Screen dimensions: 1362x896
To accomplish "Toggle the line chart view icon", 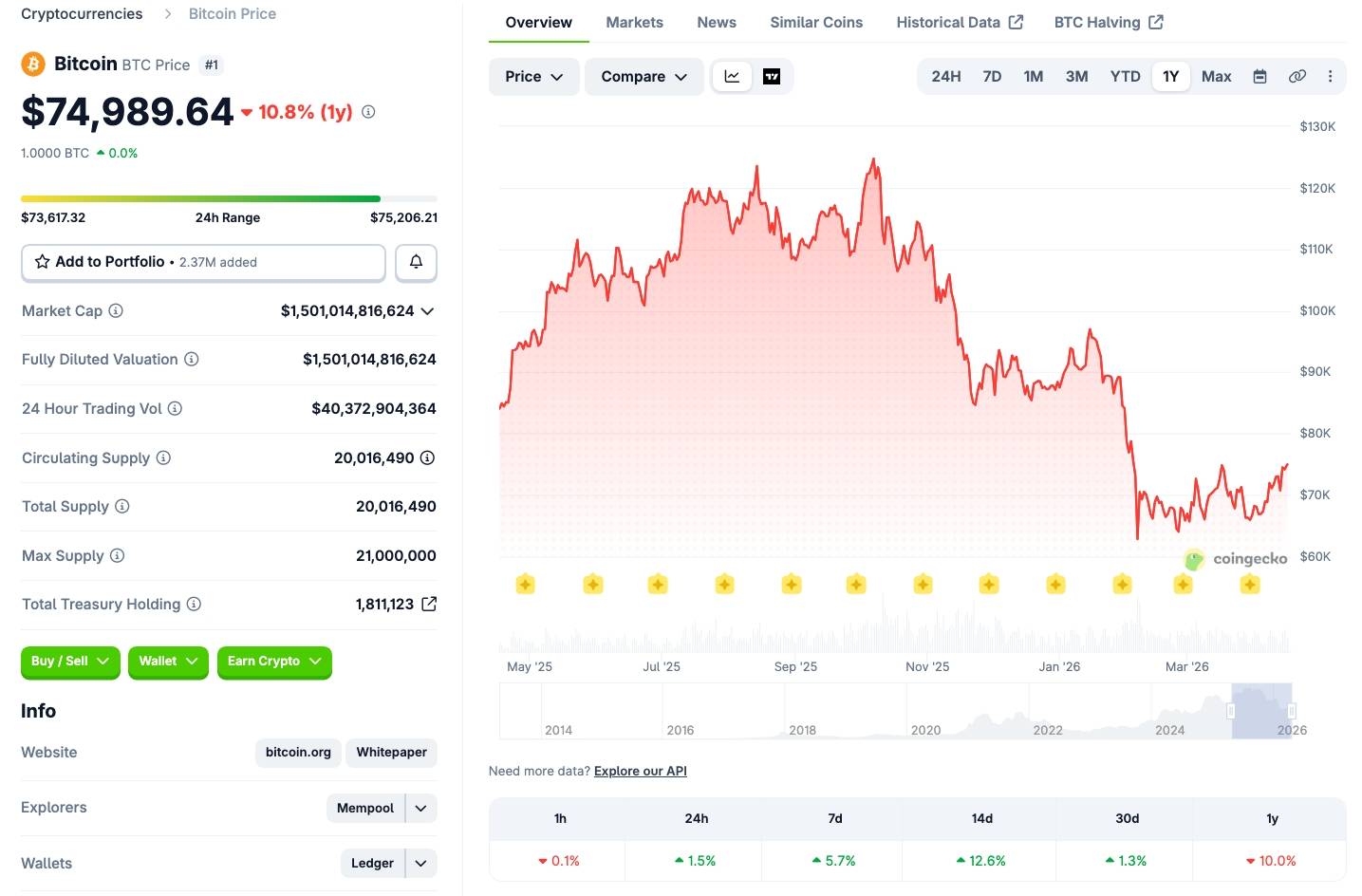I will pos(732,76).
